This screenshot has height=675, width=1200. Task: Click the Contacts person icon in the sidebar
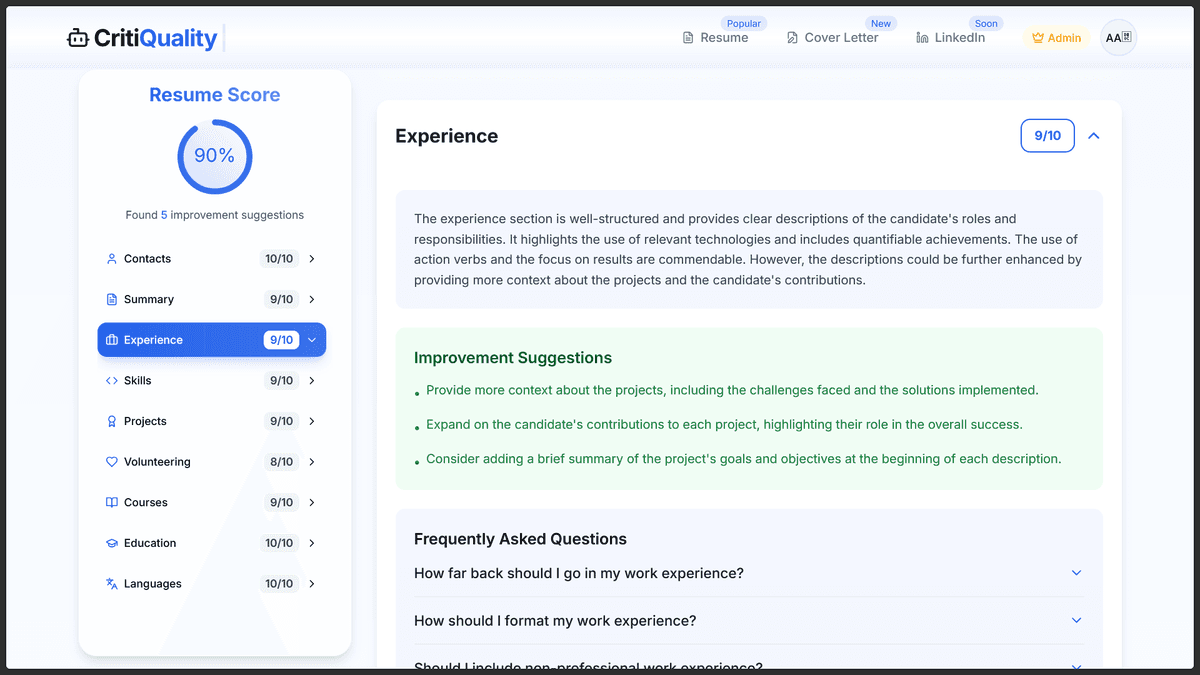click(x=112, y=259)
